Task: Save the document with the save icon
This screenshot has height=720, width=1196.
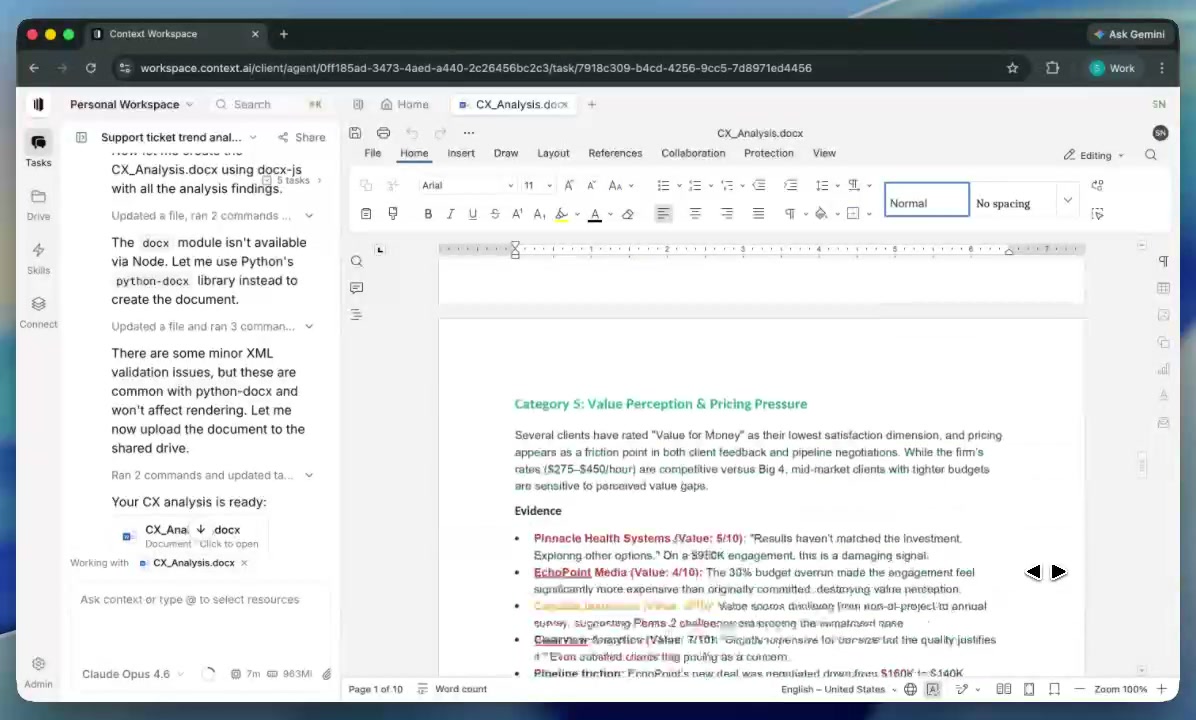Action: [x=355, y=133]
